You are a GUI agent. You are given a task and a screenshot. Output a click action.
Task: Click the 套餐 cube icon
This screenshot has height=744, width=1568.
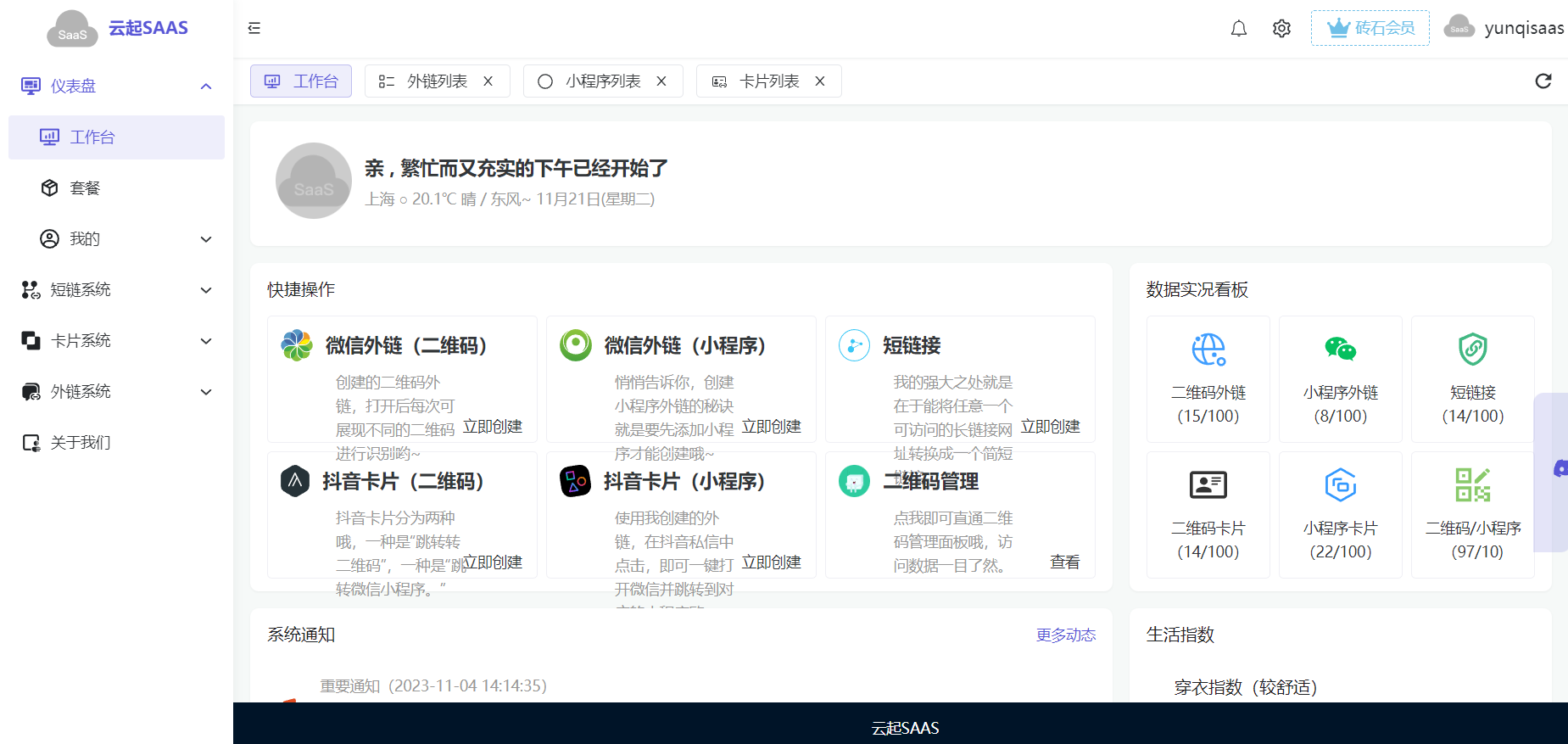tap(50, 188)
